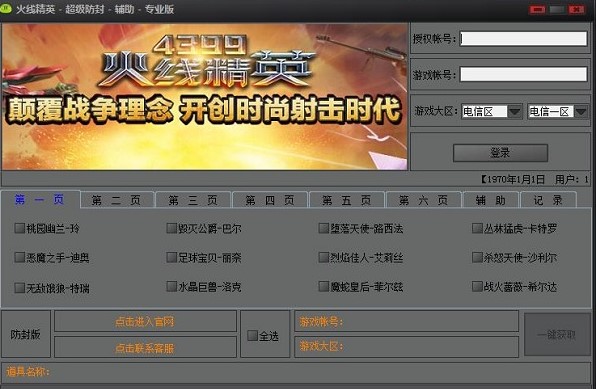Close the window with red X button
Screen dimensions: 596x389
coord(577,10)
